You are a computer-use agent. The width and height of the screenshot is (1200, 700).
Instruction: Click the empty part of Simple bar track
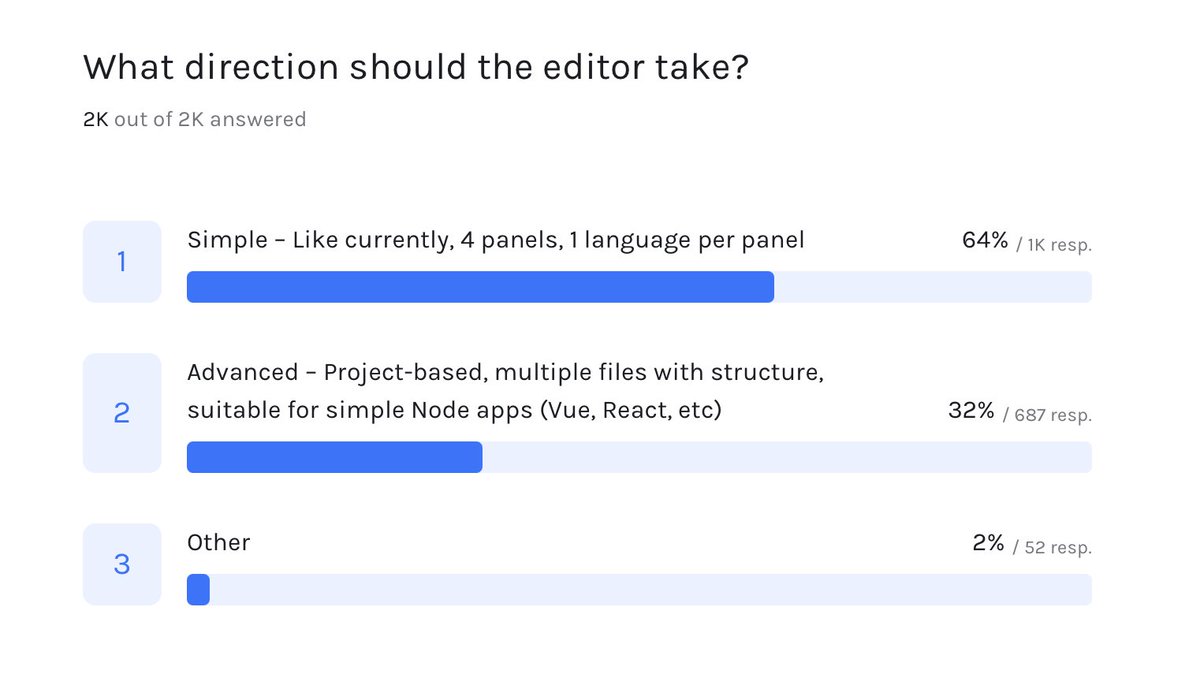point(933,287)
